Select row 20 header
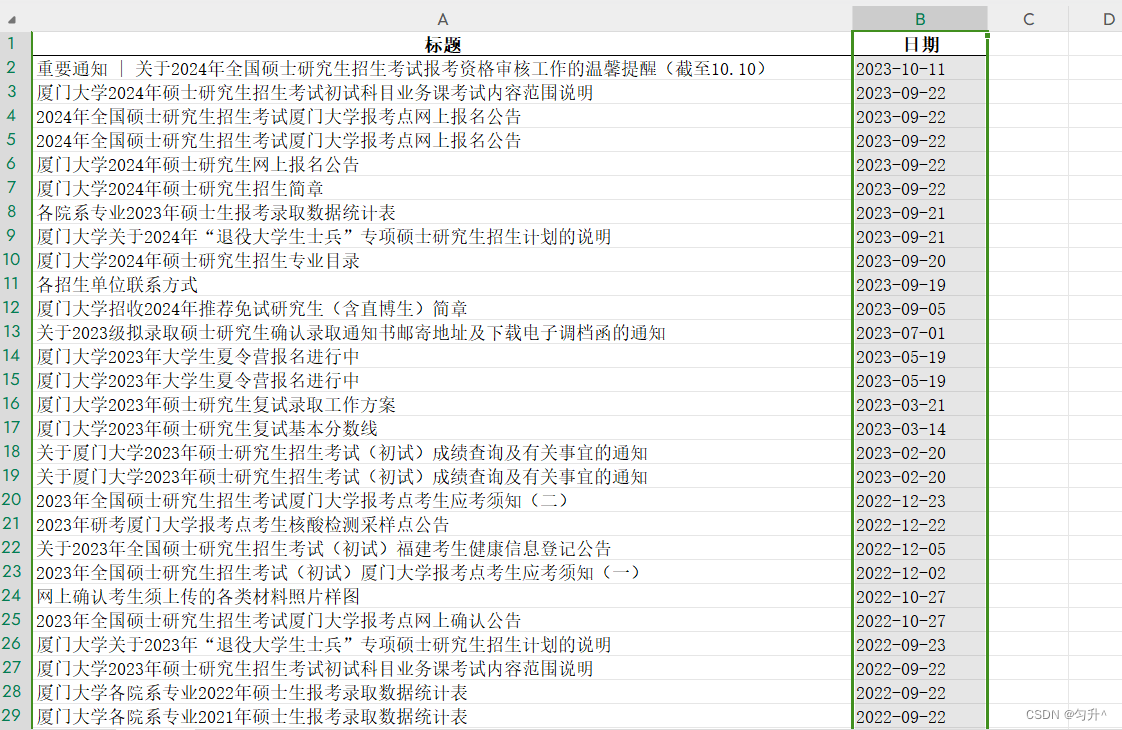This screenshot has height=730, width=1122. (x=12, y=500)
